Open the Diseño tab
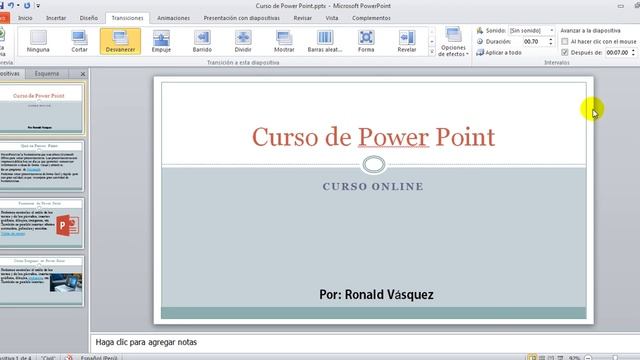This screenshot has height=360, width=640. click(x=89, y=18)
